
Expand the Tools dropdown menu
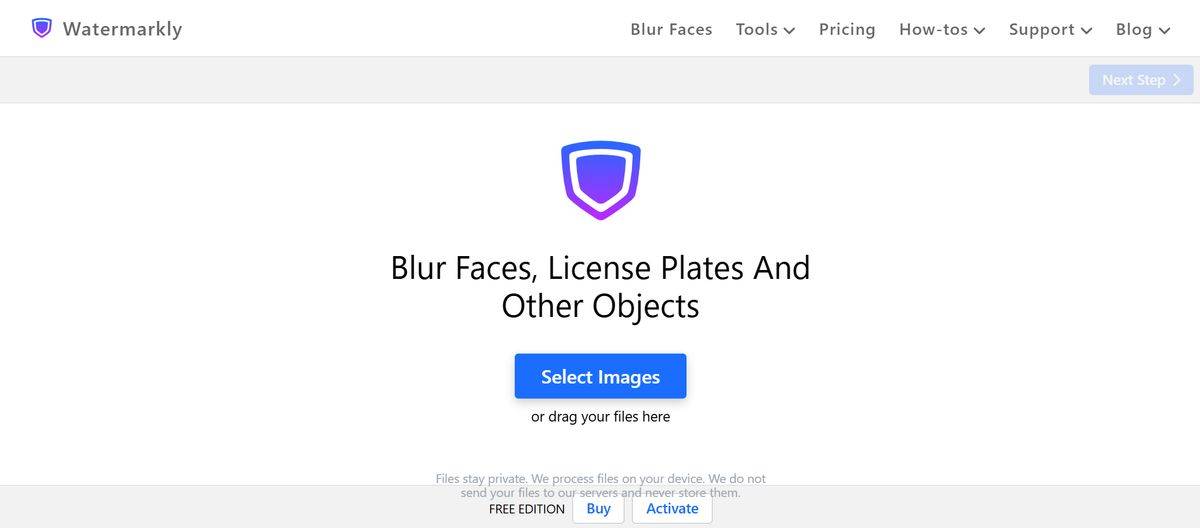(x=765, y=30)
